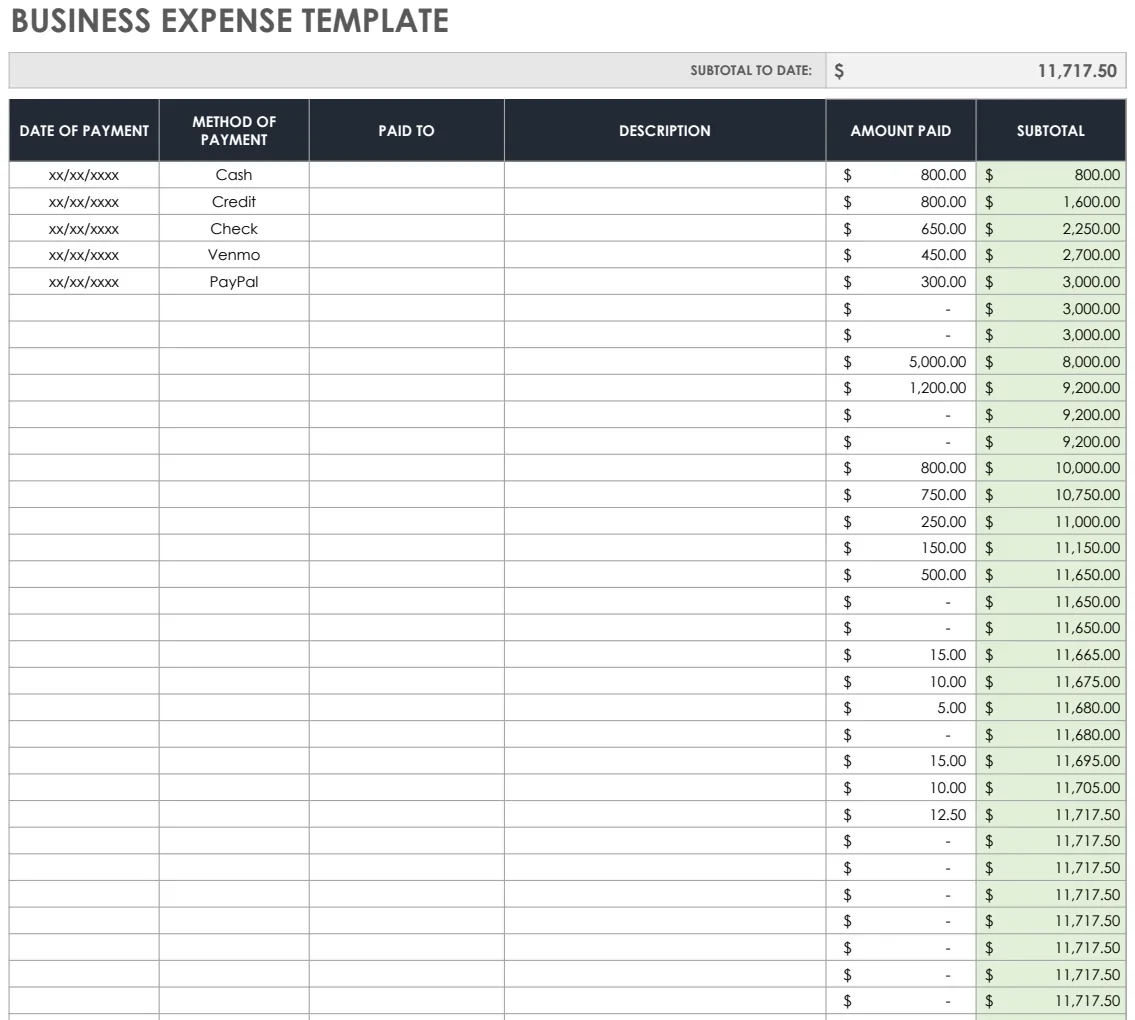The image size is (1135, 1020).
Task: Click the 2,700.00 subtotal cell
Action: (1050, 255)
